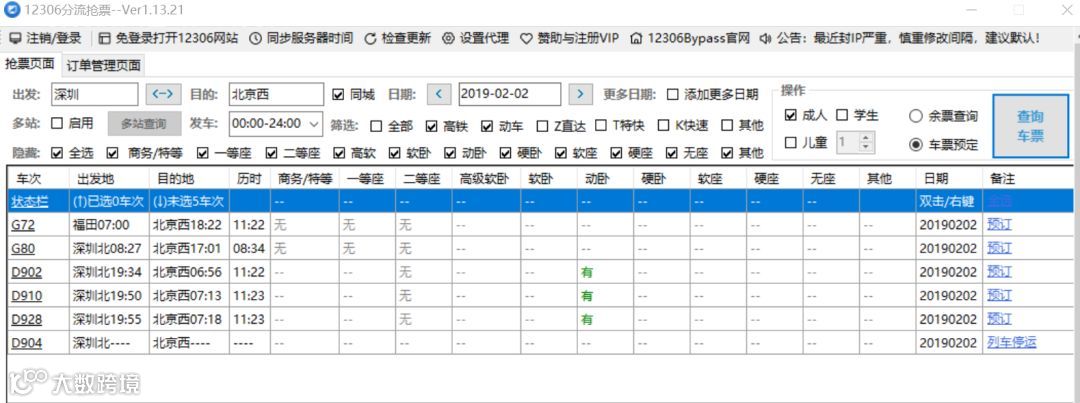Open 免登录打开12306网站 menu item
This screenshot has height=403, width=1080.
click(169, 38)
